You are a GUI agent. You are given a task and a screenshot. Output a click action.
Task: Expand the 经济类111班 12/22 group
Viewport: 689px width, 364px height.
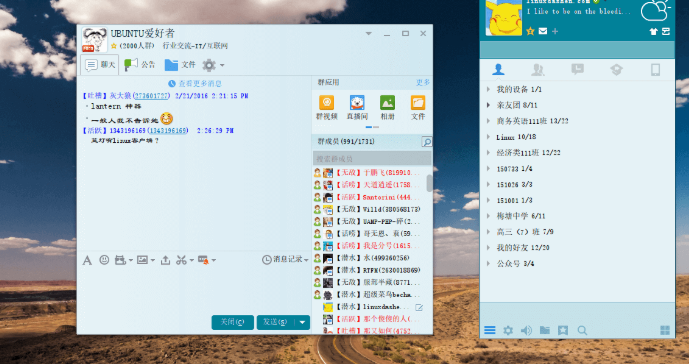[488, 153]
